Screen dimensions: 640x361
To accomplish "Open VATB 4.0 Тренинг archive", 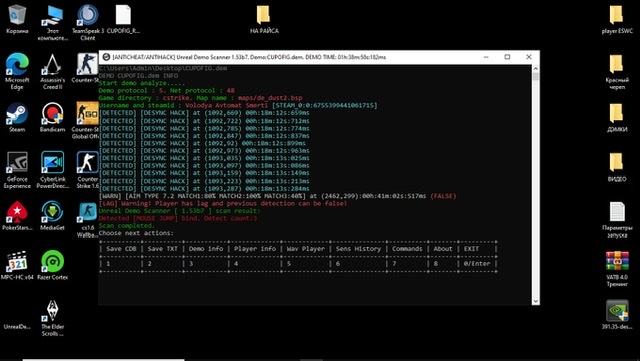I will coord(617,269).
